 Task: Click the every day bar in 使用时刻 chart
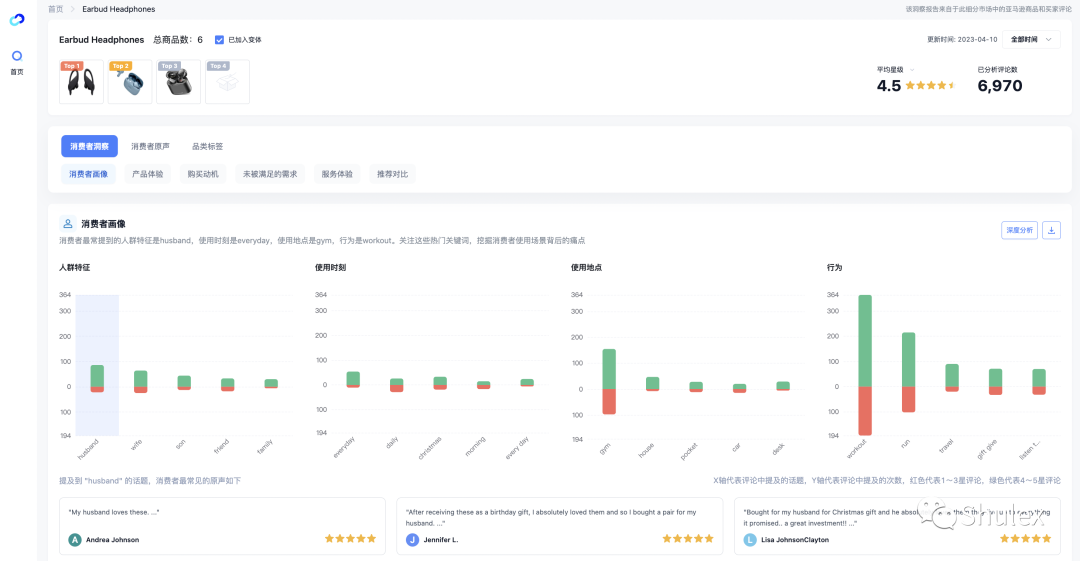[x=527, y=382]
